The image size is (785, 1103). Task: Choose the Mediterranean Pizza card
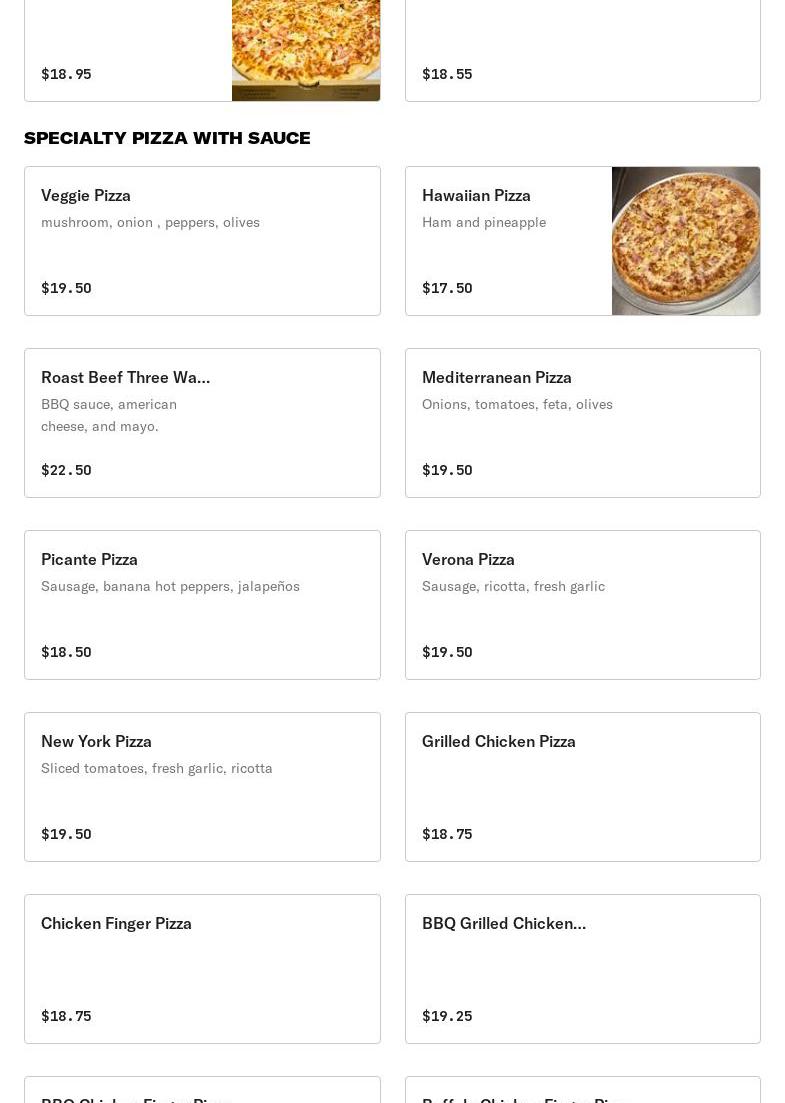pyautogui.click(x=582, y=423)
